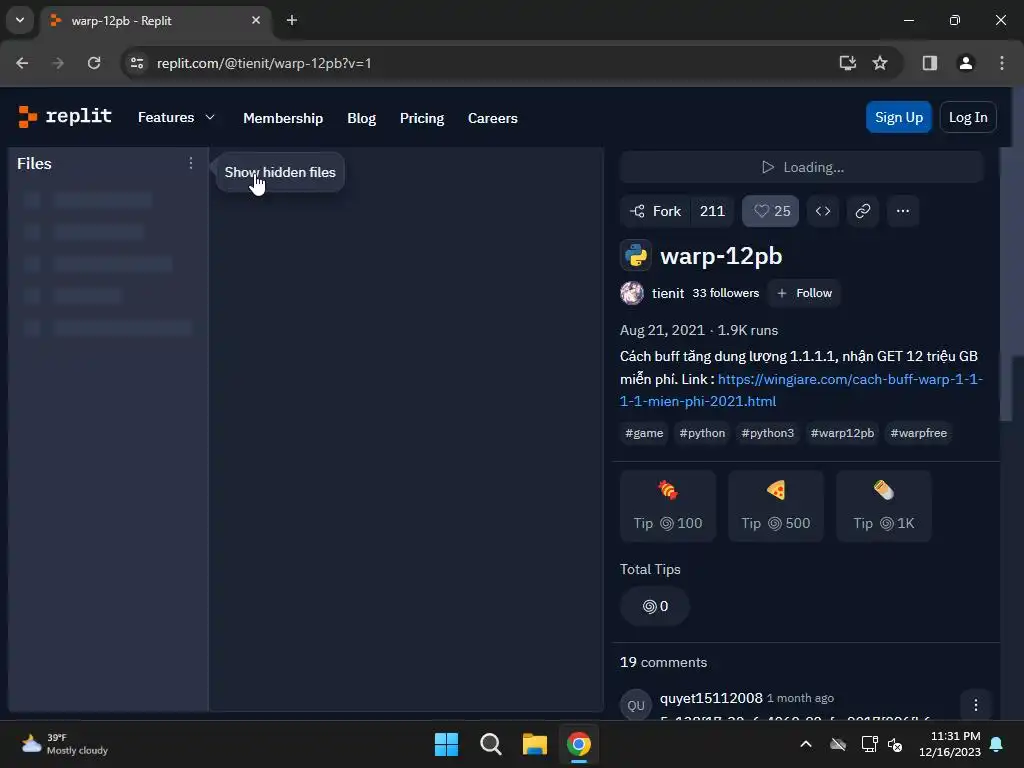
Task: Click the Log In button
Action: [968, 117]
